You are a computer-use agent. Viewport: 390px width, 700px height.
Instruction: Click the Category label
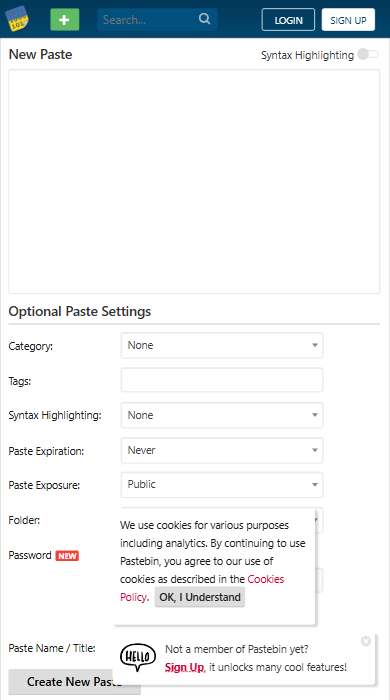(30, 346)
